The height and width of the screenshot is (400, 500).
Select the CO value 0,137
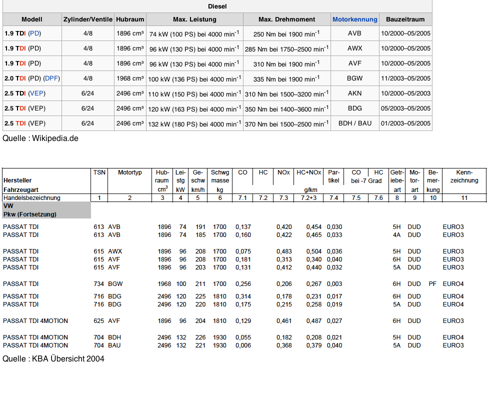point(243,227)
